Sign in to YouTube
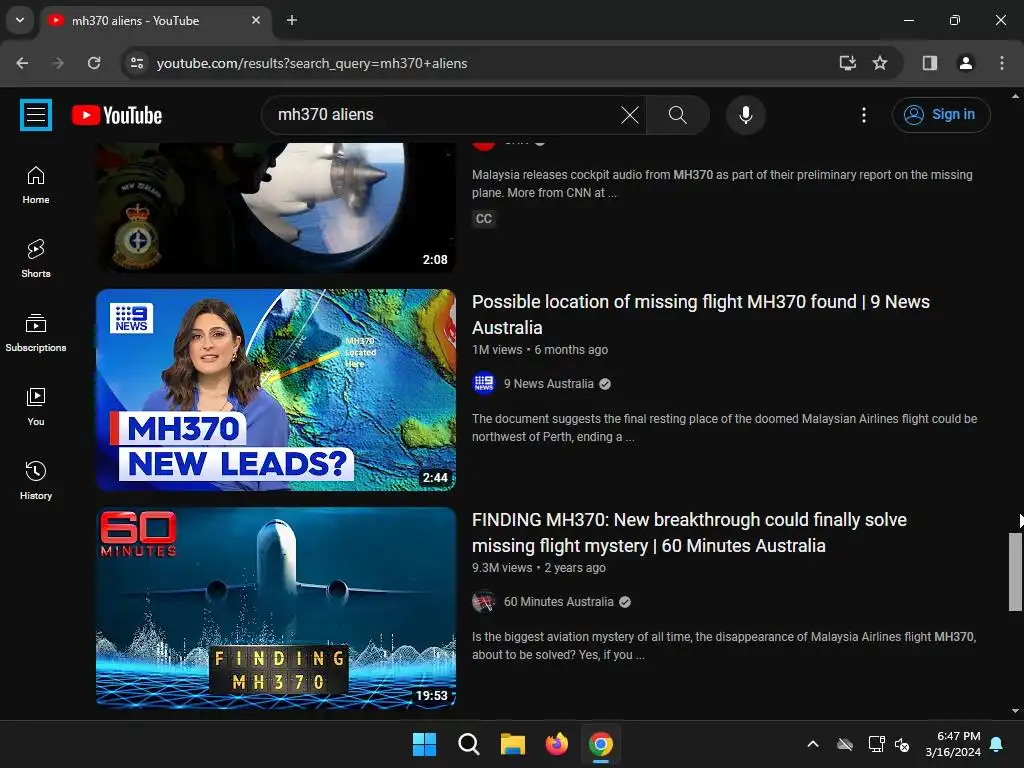Screen dimensions: 1024x768 click(941, 115)
